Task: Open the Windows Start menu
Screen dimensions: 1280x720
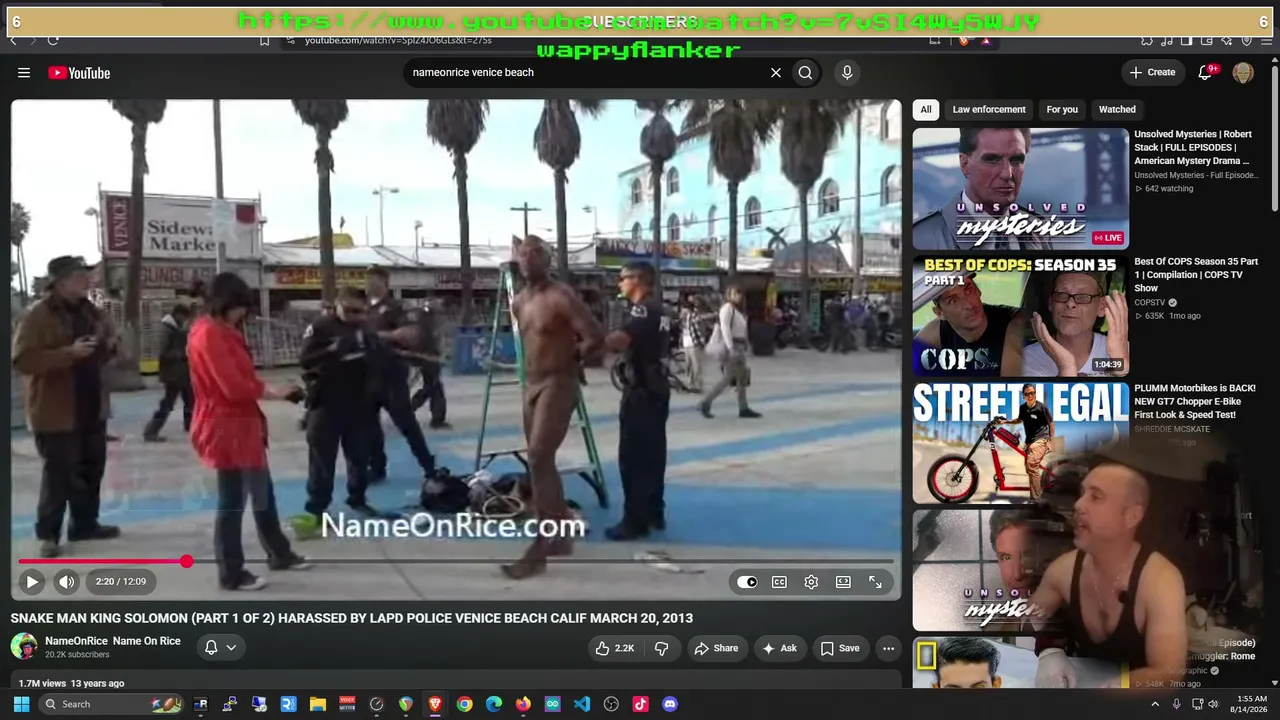Action: point(21,704)
